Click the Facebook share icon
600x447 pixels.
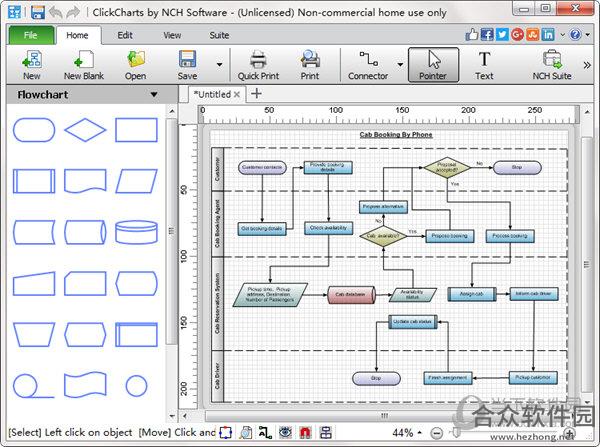coord(487,34)
